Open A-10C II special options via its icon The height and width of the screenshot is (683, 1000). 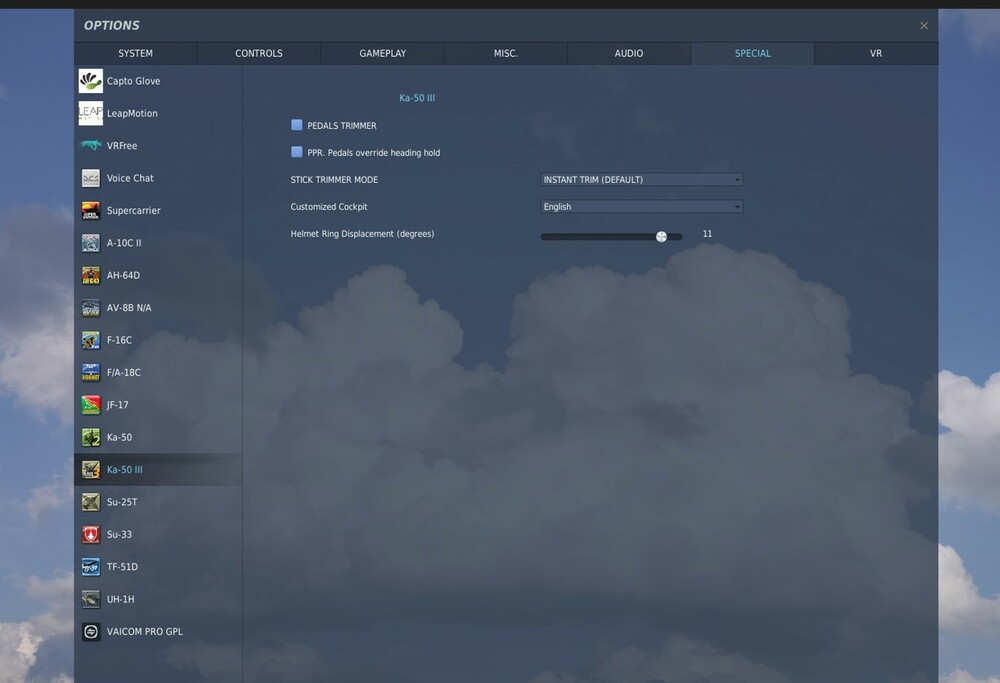(x=90, y=242)
